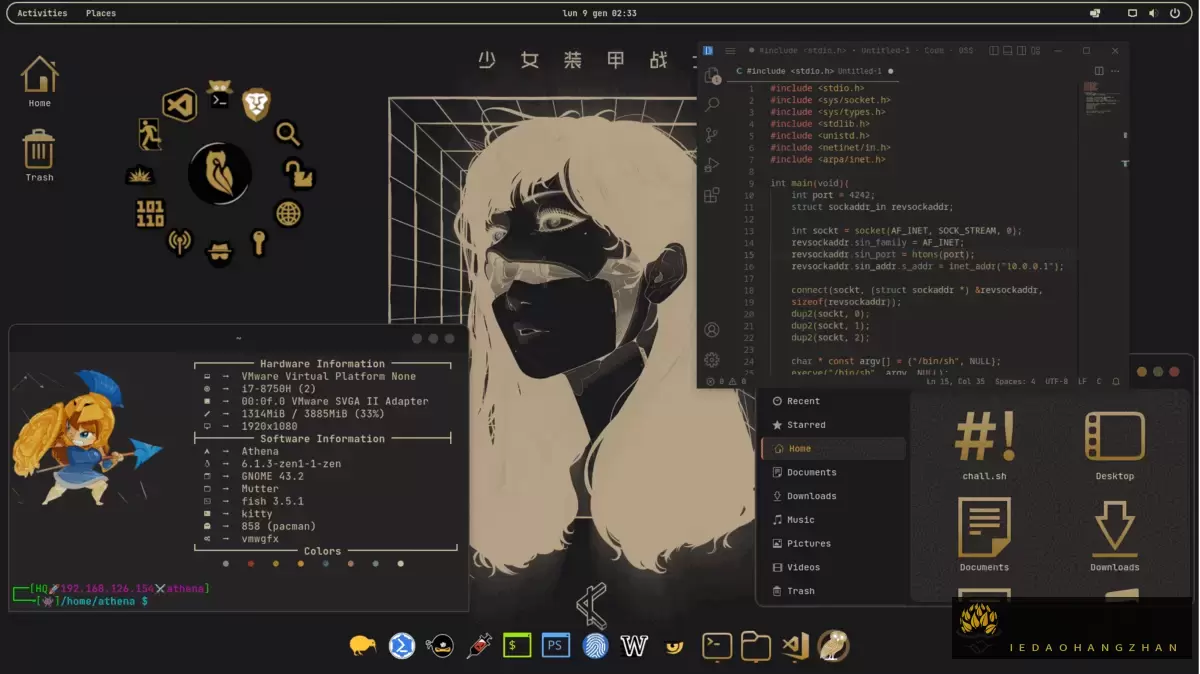This screenshot has width=1200, height=674.
Task: Open volume control in top bar
Action: click(1153, 13)
